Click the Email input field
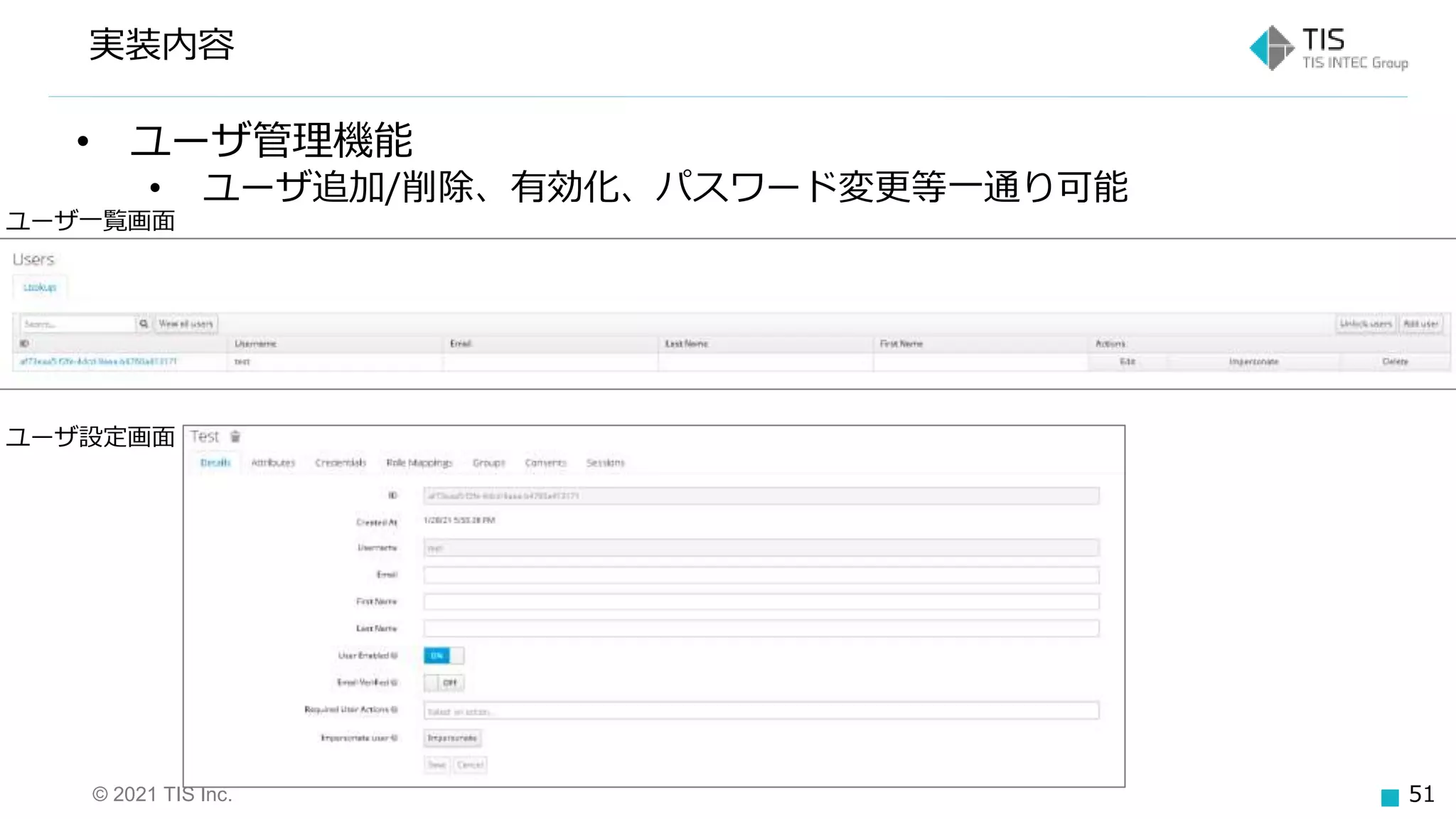This screenshot has height=819, width=1456. 761,575
